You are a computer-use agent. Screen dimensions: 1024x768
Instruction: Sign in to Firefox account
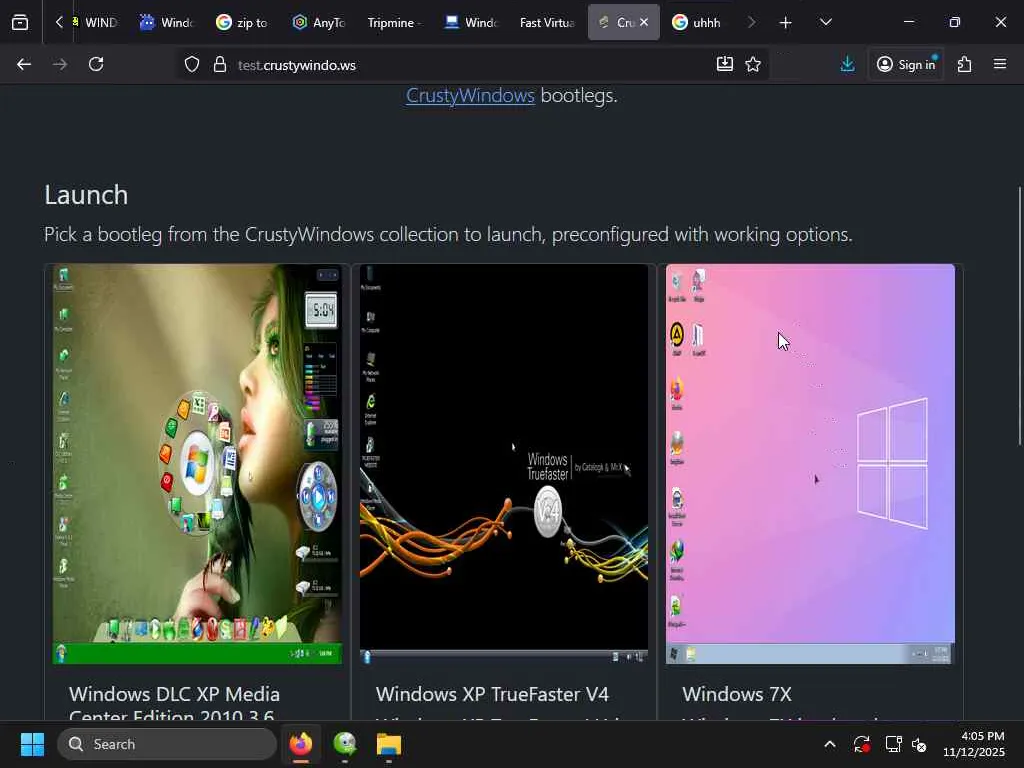[906, 64]
